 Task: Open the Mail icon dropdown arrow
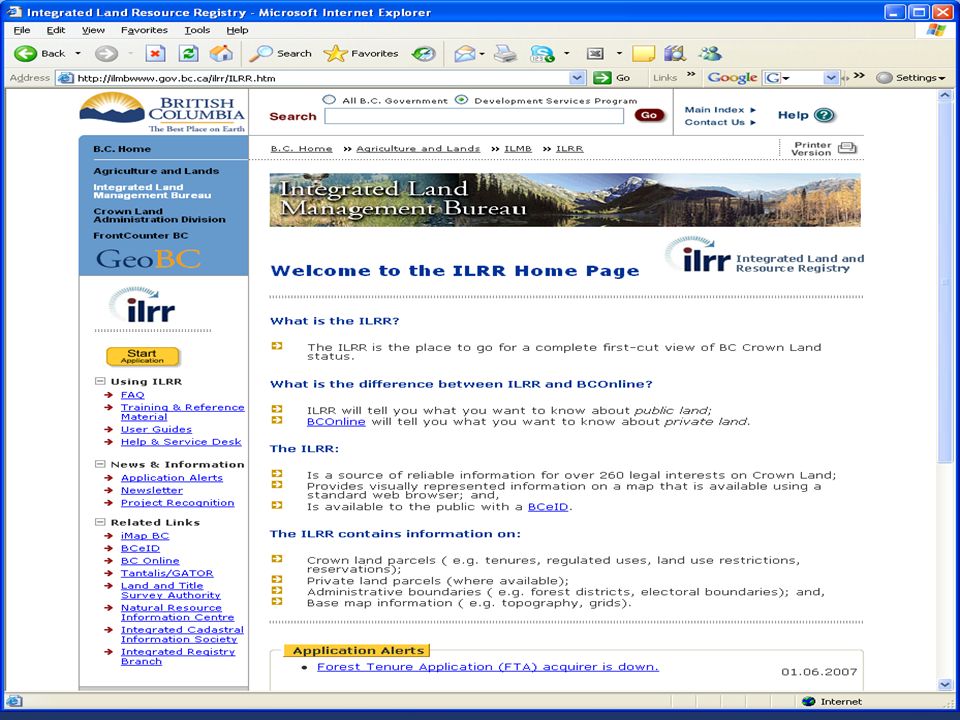click(482, 54)
